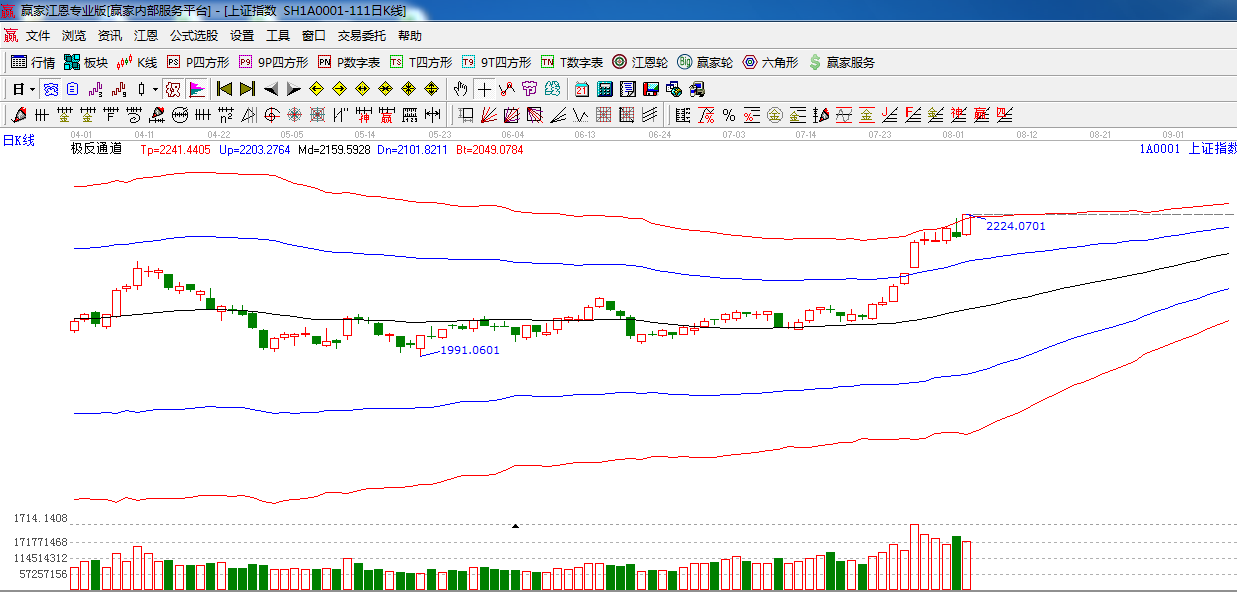
Task: Toggle the pink flag indicator button
Action: pos(196,89)
